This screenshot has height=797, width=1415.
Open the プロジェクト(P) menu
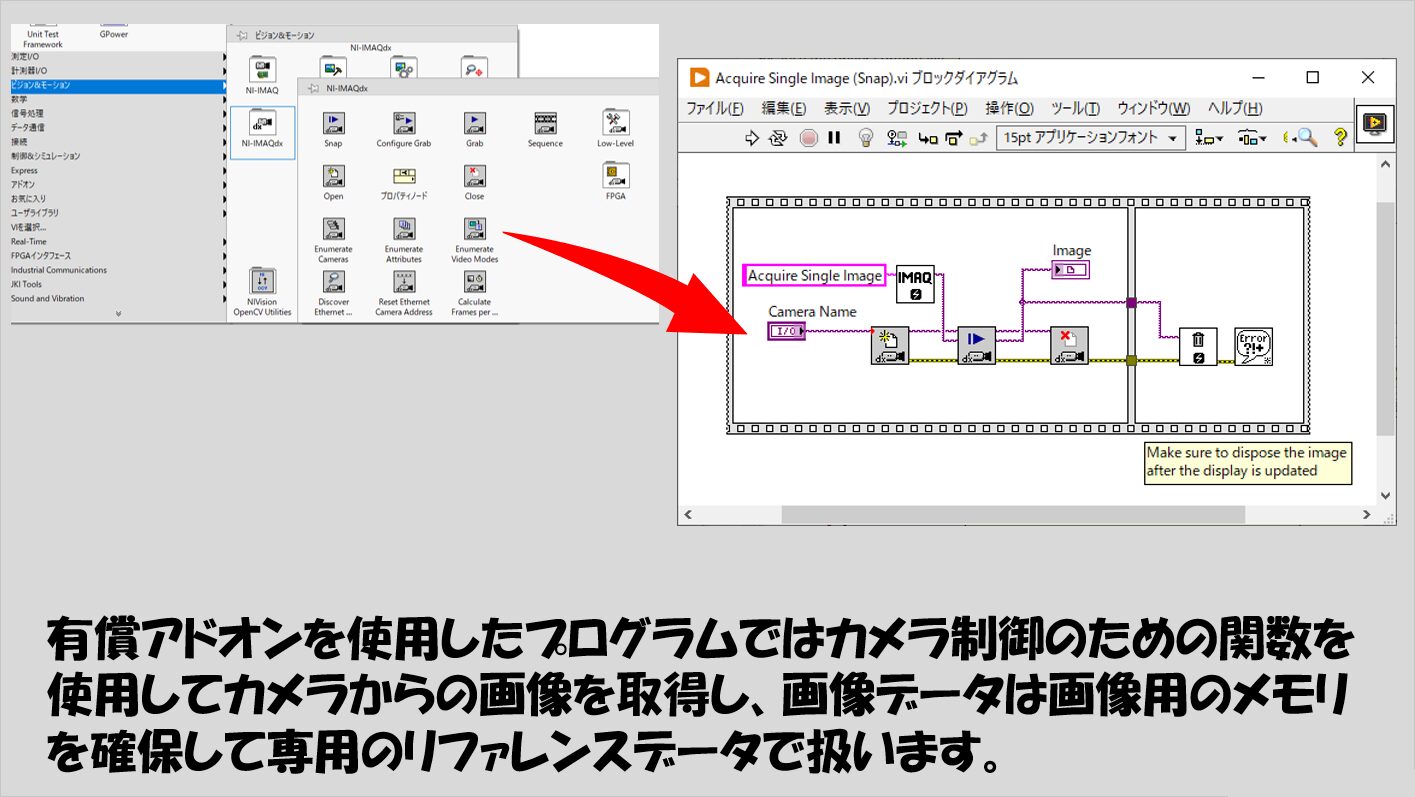927,108
